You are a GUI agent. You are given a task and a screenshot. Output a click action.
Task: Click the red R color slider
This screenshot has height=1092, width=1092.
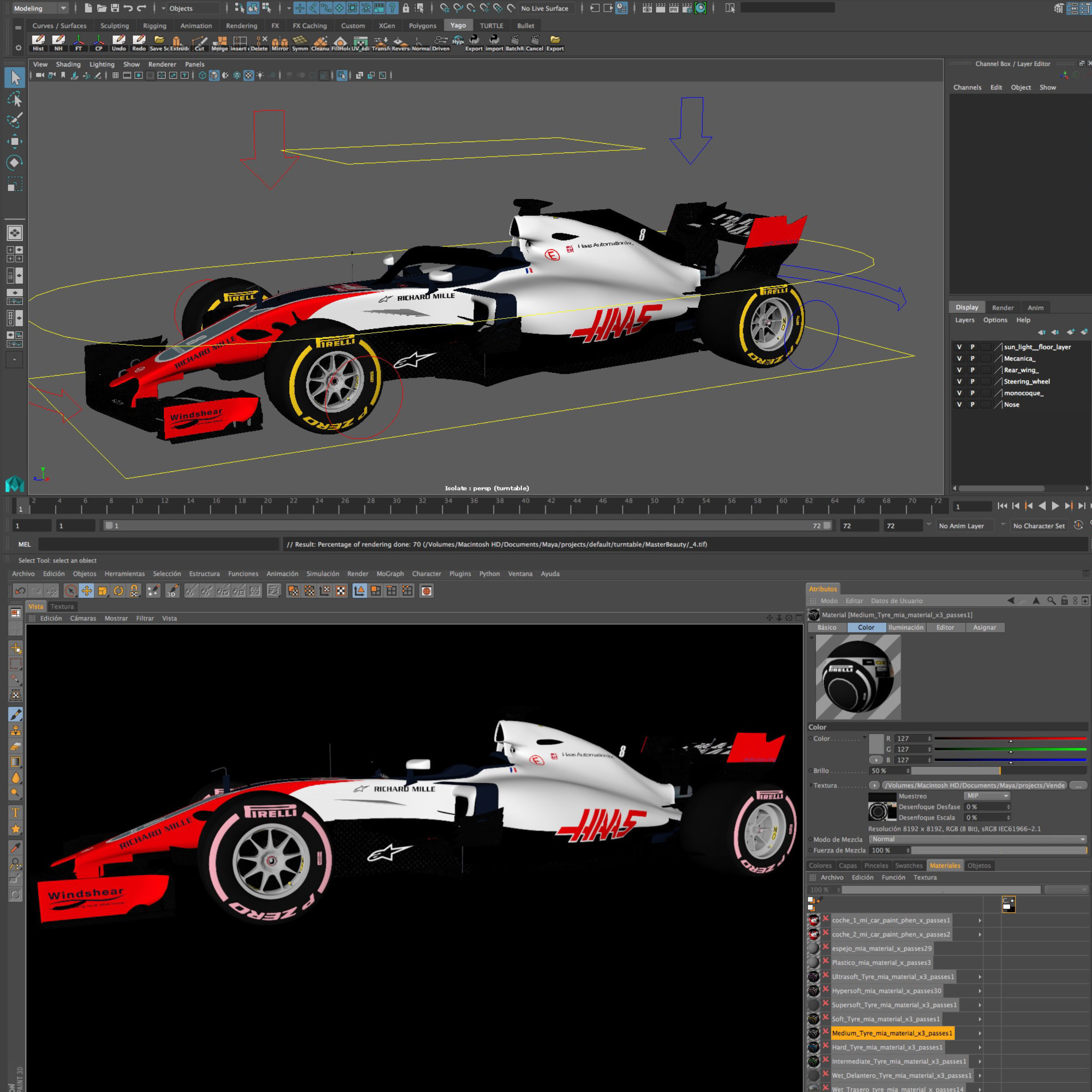(x=1010, y=738)
